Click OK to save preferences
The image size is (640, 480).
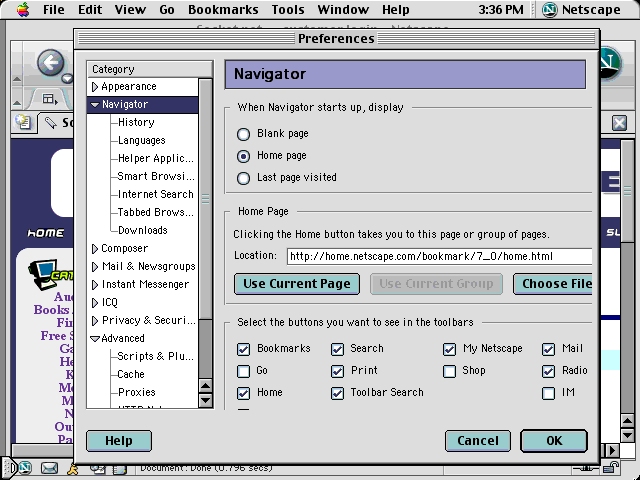click(554, 441)
